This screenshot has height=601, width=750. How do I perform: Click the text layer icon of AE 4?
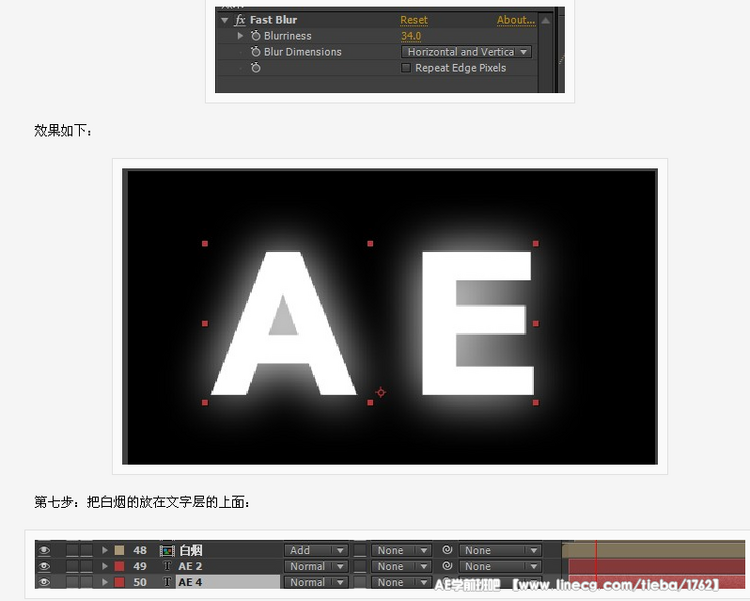(167, 582)
